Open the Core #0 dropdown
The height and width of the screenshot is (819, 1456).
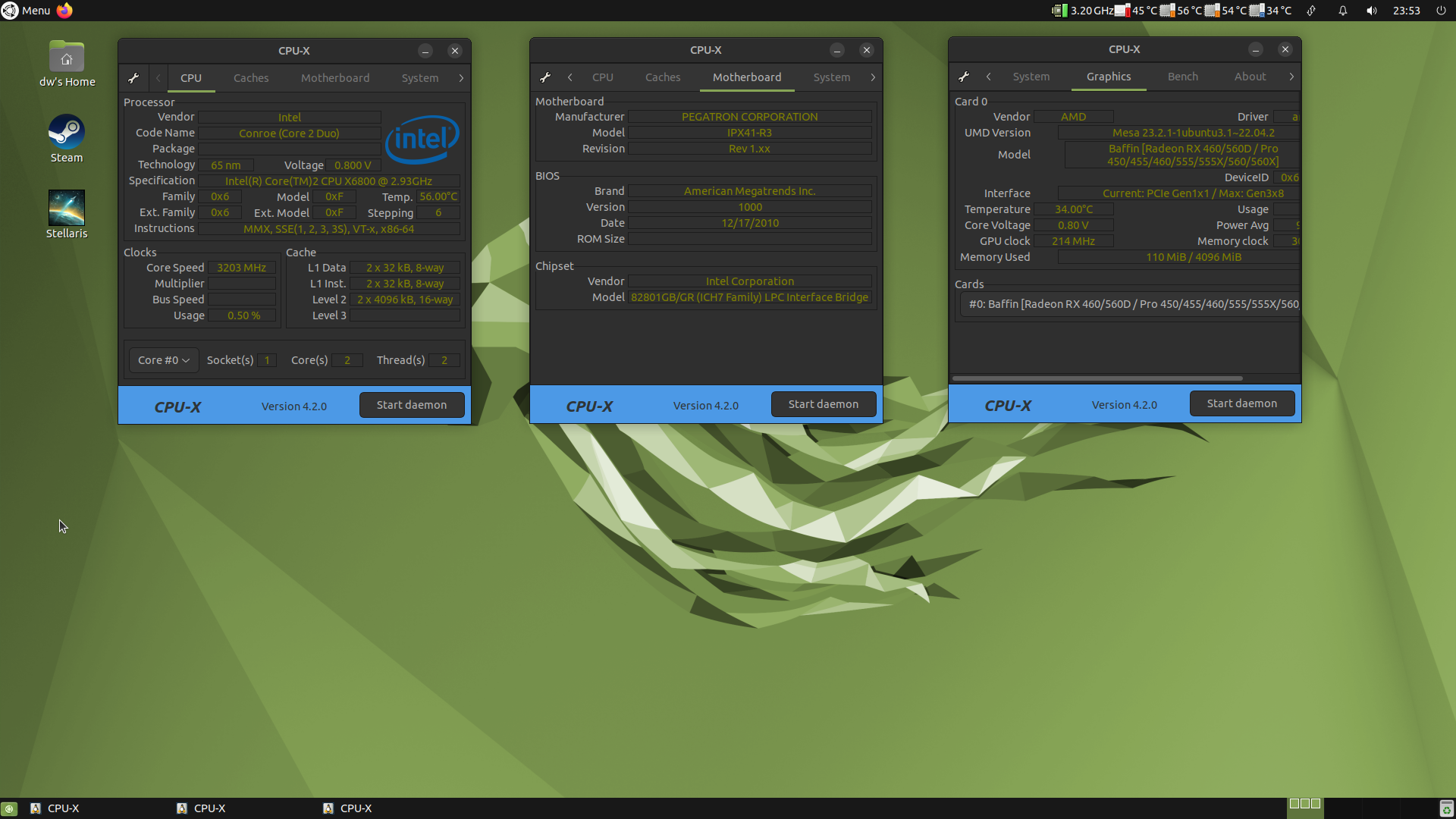pyautogui.click(x=164, y=360)
